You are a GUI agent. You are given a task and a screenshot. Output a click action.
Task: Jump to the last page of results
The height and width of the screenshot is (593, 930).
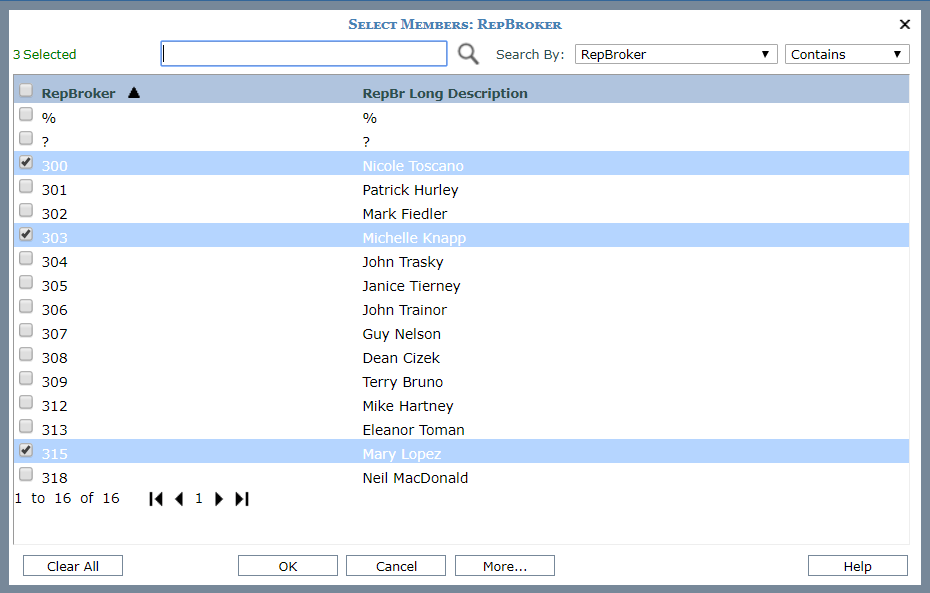(242, 499)
